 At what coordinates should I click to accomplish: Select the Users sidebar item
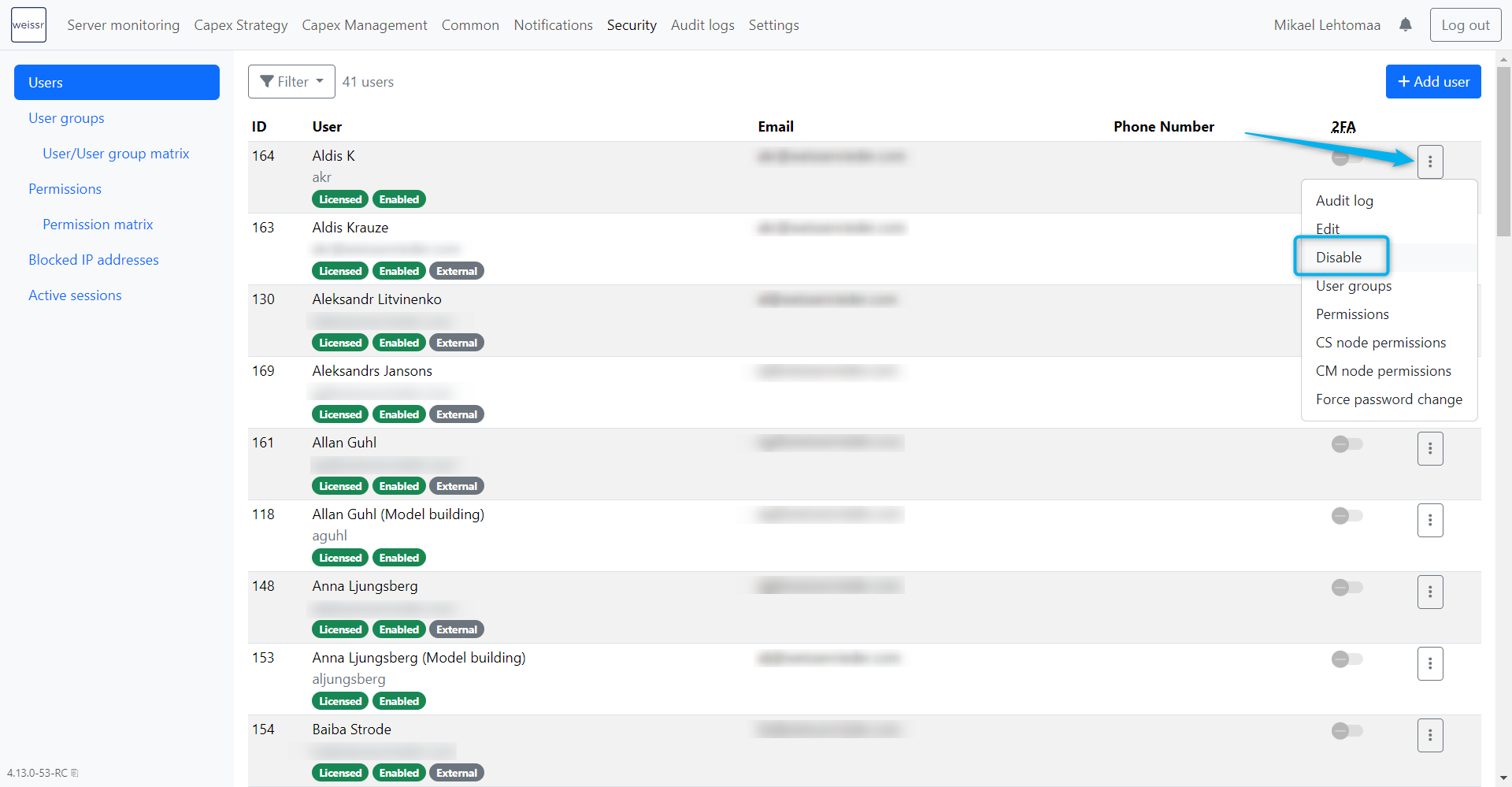click(x=117, y=83)
